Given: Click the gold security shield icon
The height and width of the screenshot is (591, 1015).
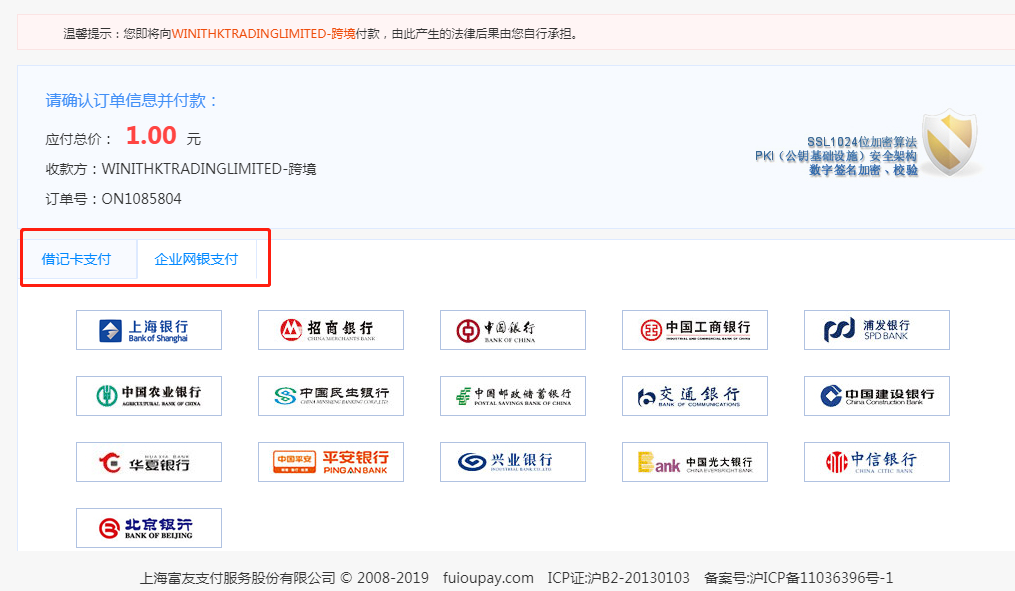Looking at the screenshot, I should point(950,142).
